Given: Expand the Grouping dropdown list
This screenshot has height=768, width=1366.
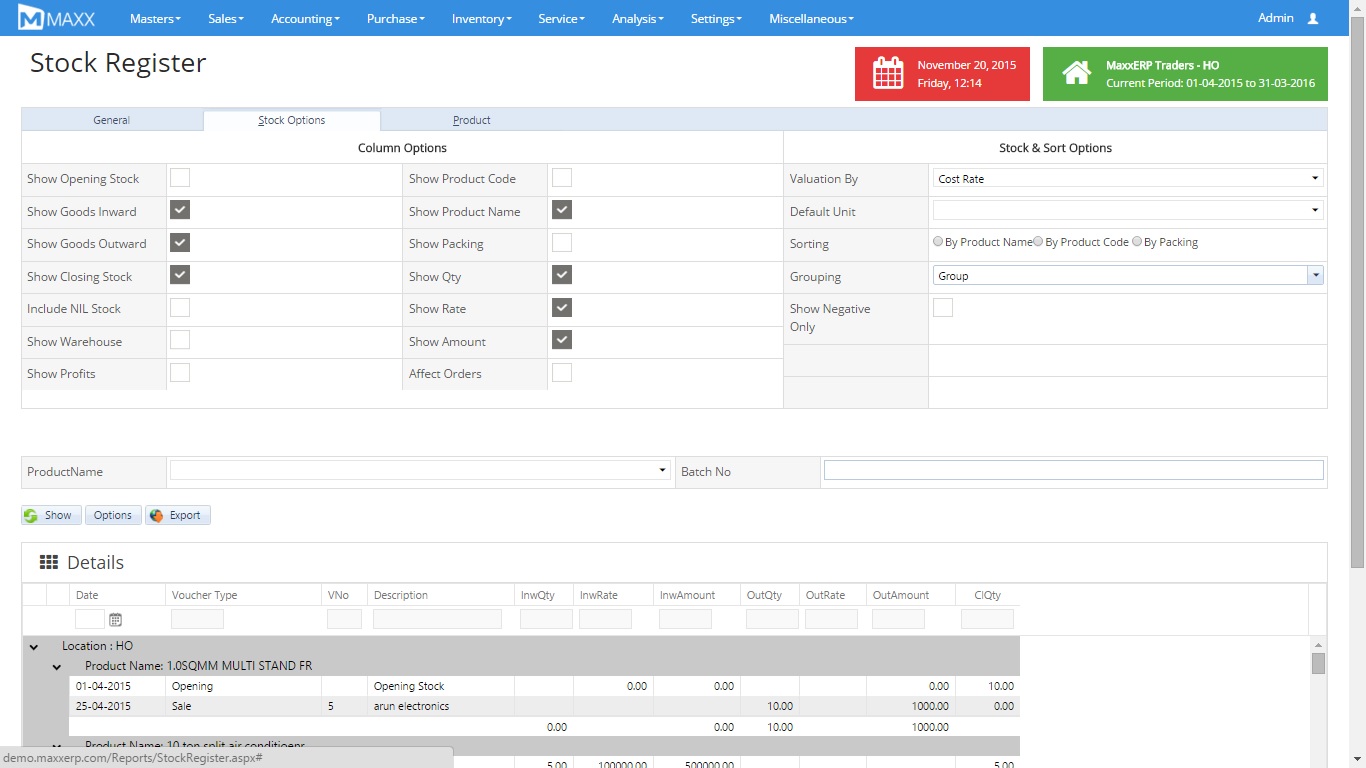Looking at the screenshot, I should (x=1315, y=276).
